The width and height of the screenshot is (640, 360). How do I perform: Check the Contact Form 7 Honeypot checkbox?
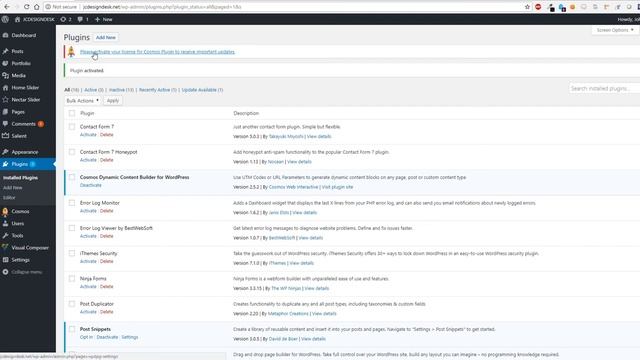tap(72, 152)
